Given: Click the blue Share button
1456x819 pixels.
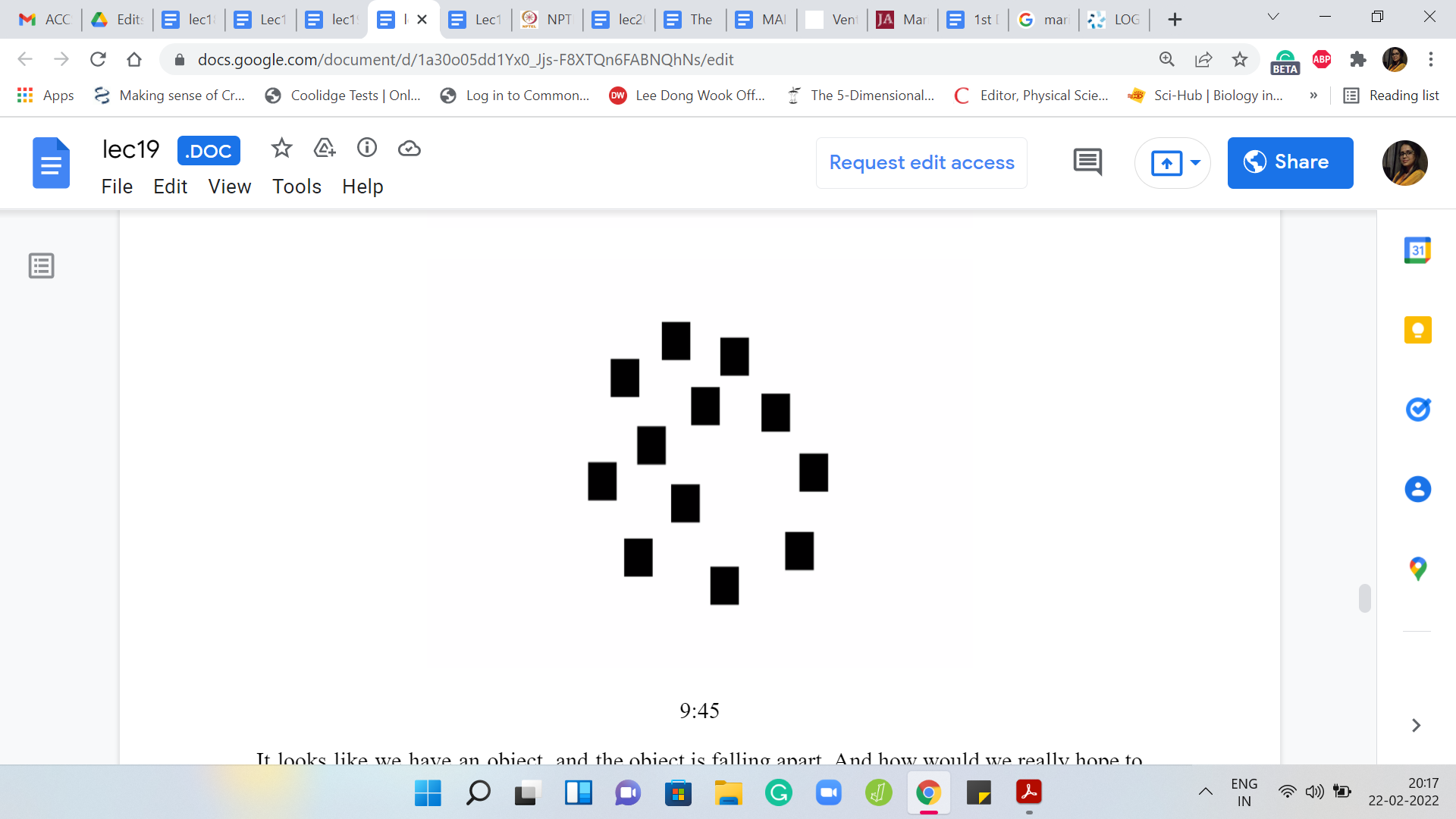Looking at the screenshot, I should click(x=1290, y=162).
